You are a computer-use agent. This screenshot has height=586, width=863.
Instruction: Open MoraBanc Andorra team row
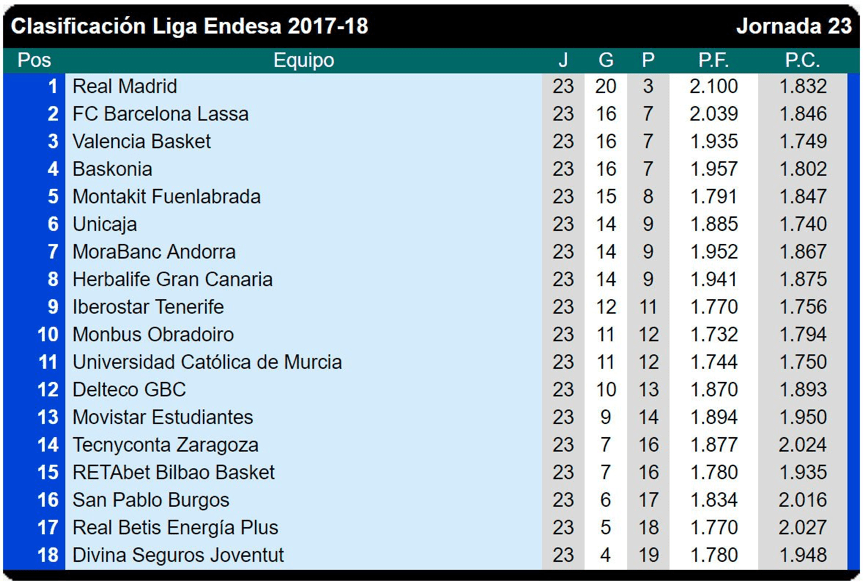pos(154,252)
